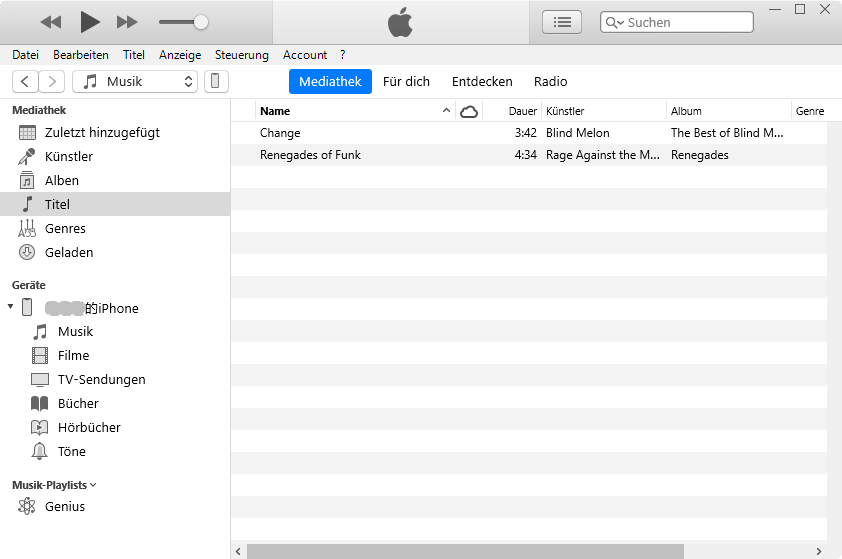Select Genius under Musik-Playlists
842x559 pixels.
(64, 506)
